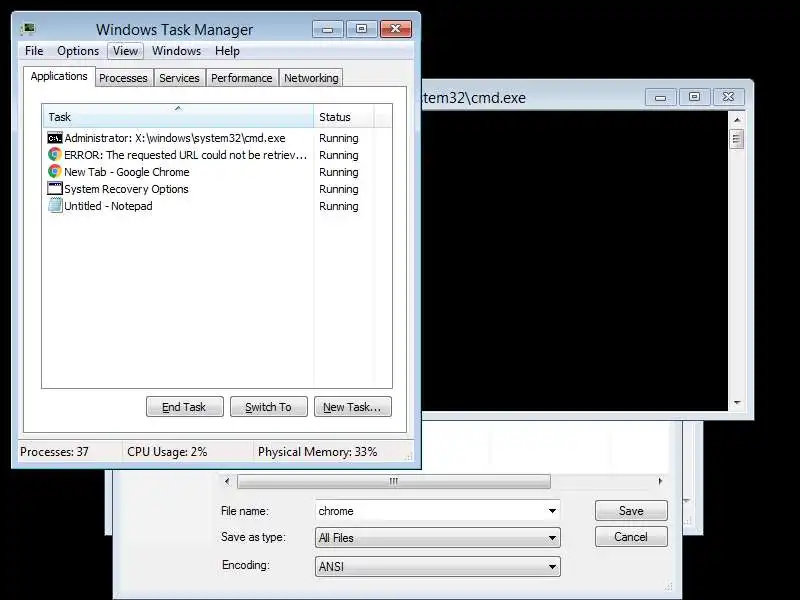Click Cancel in the save dialog
This screenshot has height=600, width=800.
631,537
